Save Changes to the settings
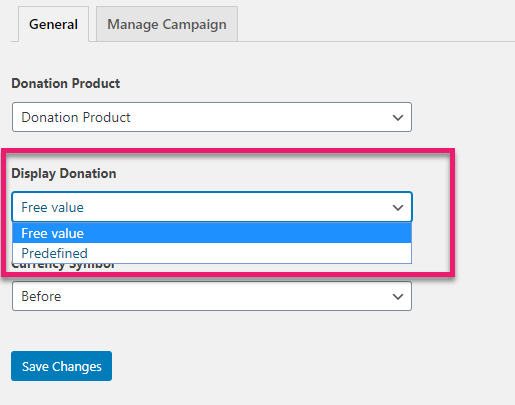Image resolution: width=515 pixels, height=405 pixels. pos(61,366)
